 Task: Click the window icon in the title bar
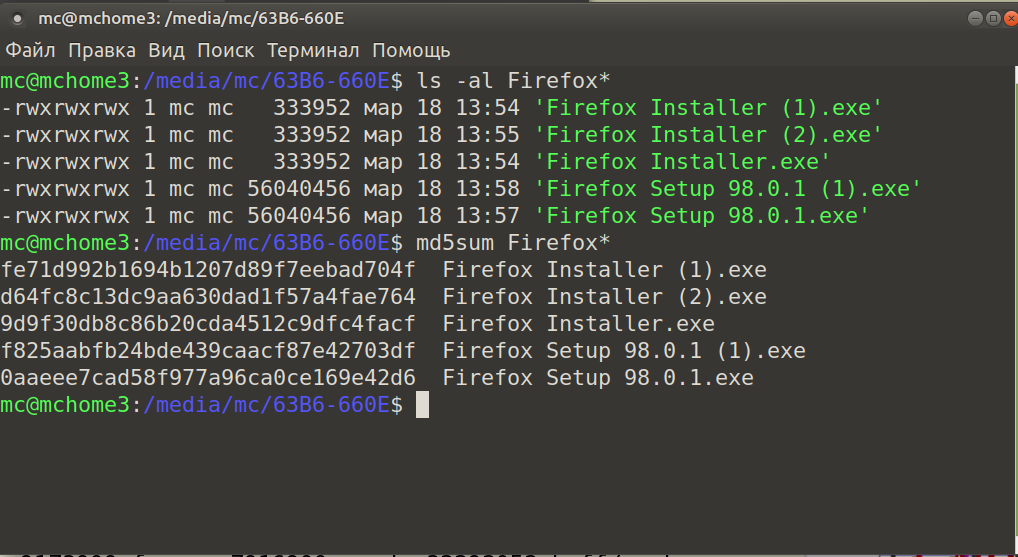(17, 18)
